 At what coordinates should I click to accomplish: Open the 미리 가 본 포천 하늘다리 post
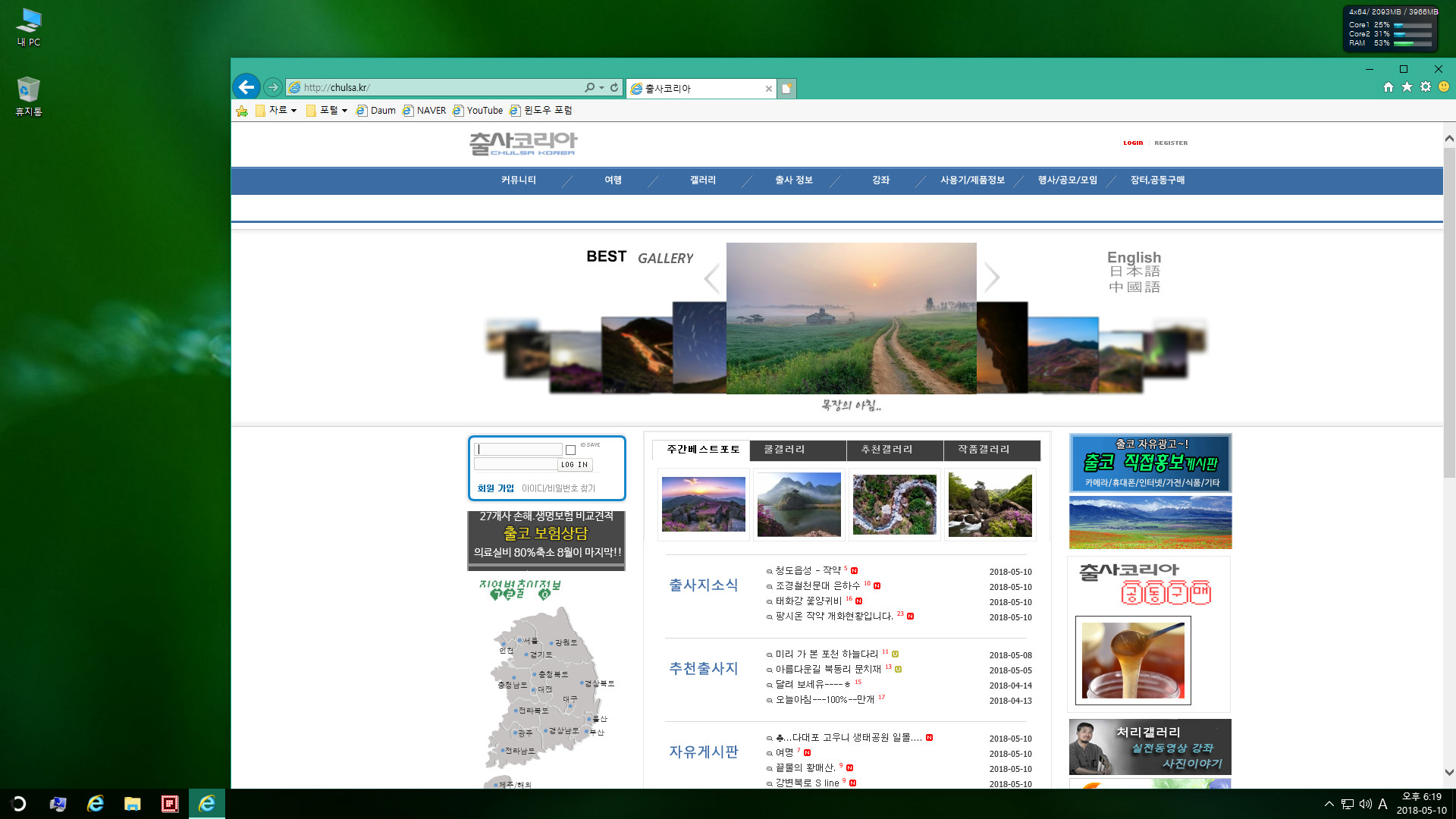click(827, 654)
